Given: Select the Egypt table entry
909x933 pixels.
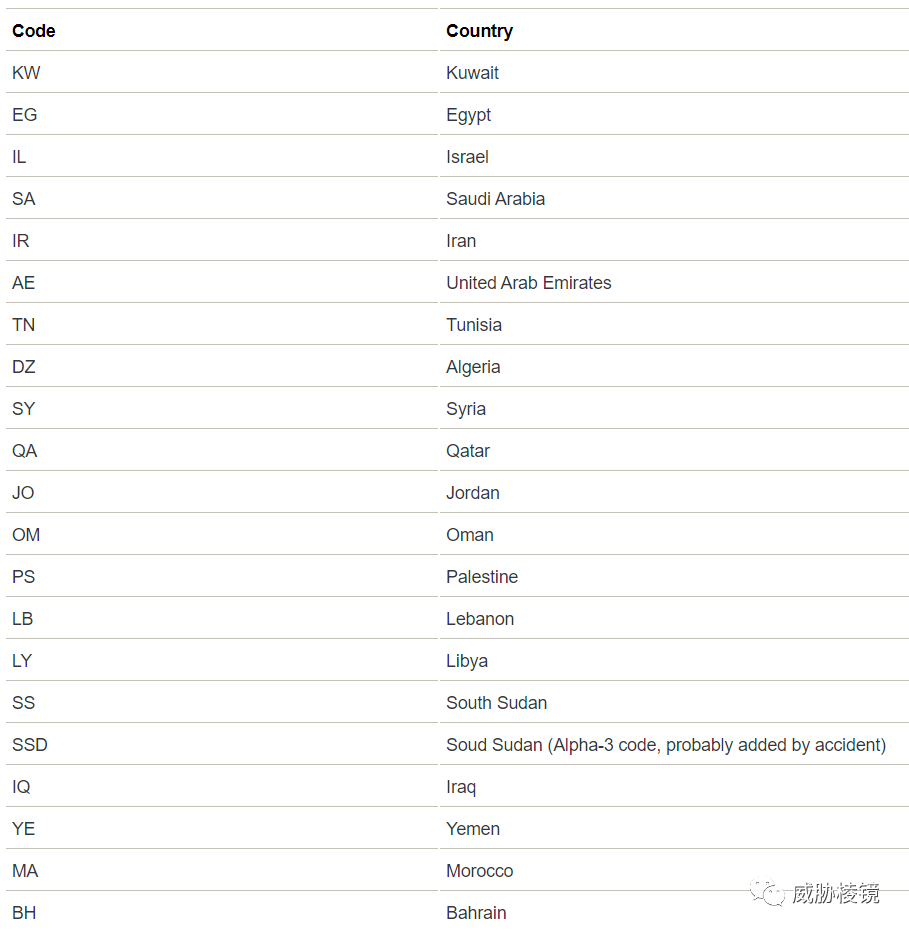Looking at the screenshot, I should 468,115.
